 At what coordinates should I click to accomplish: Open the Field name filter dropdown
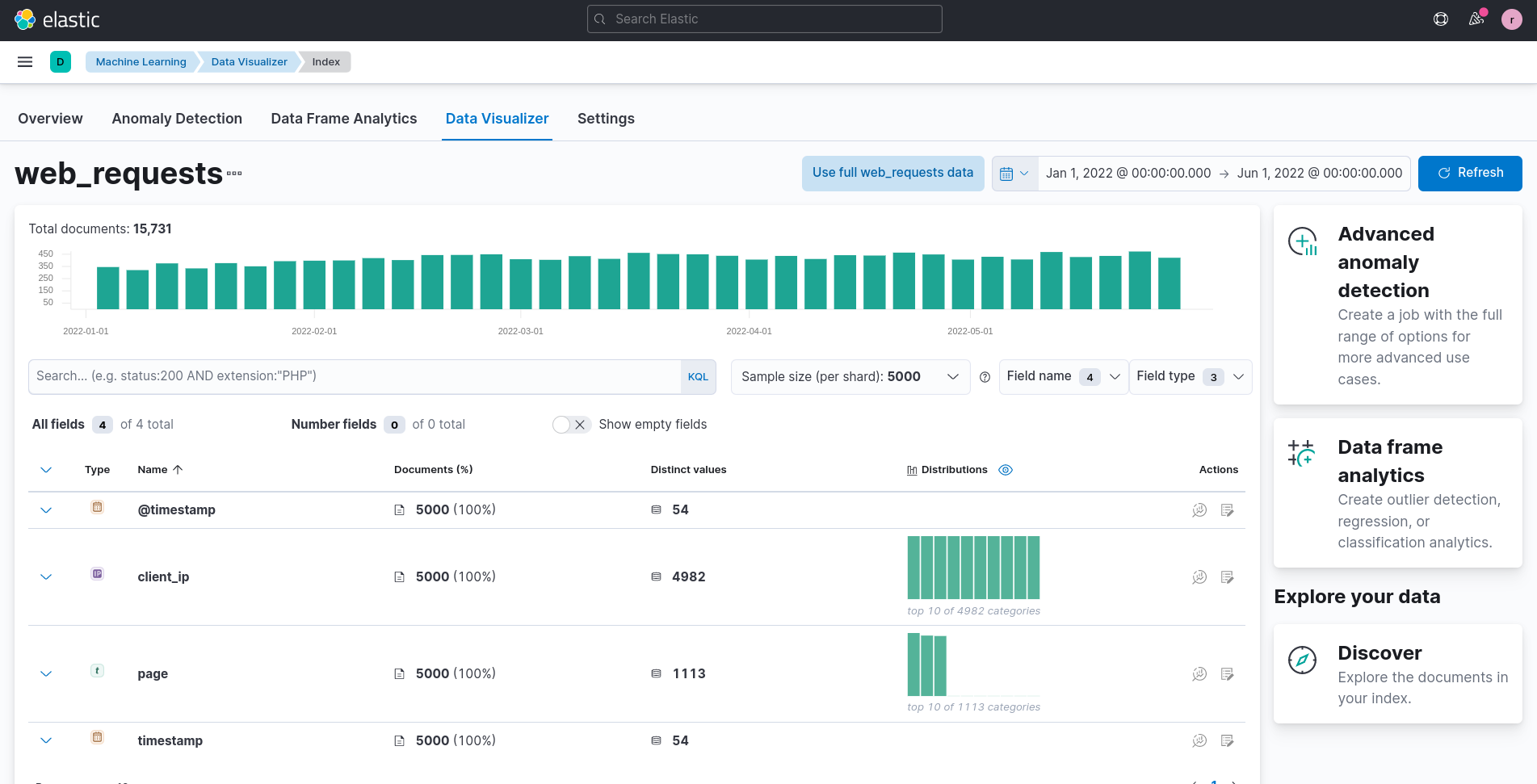tap(1062, 376)
